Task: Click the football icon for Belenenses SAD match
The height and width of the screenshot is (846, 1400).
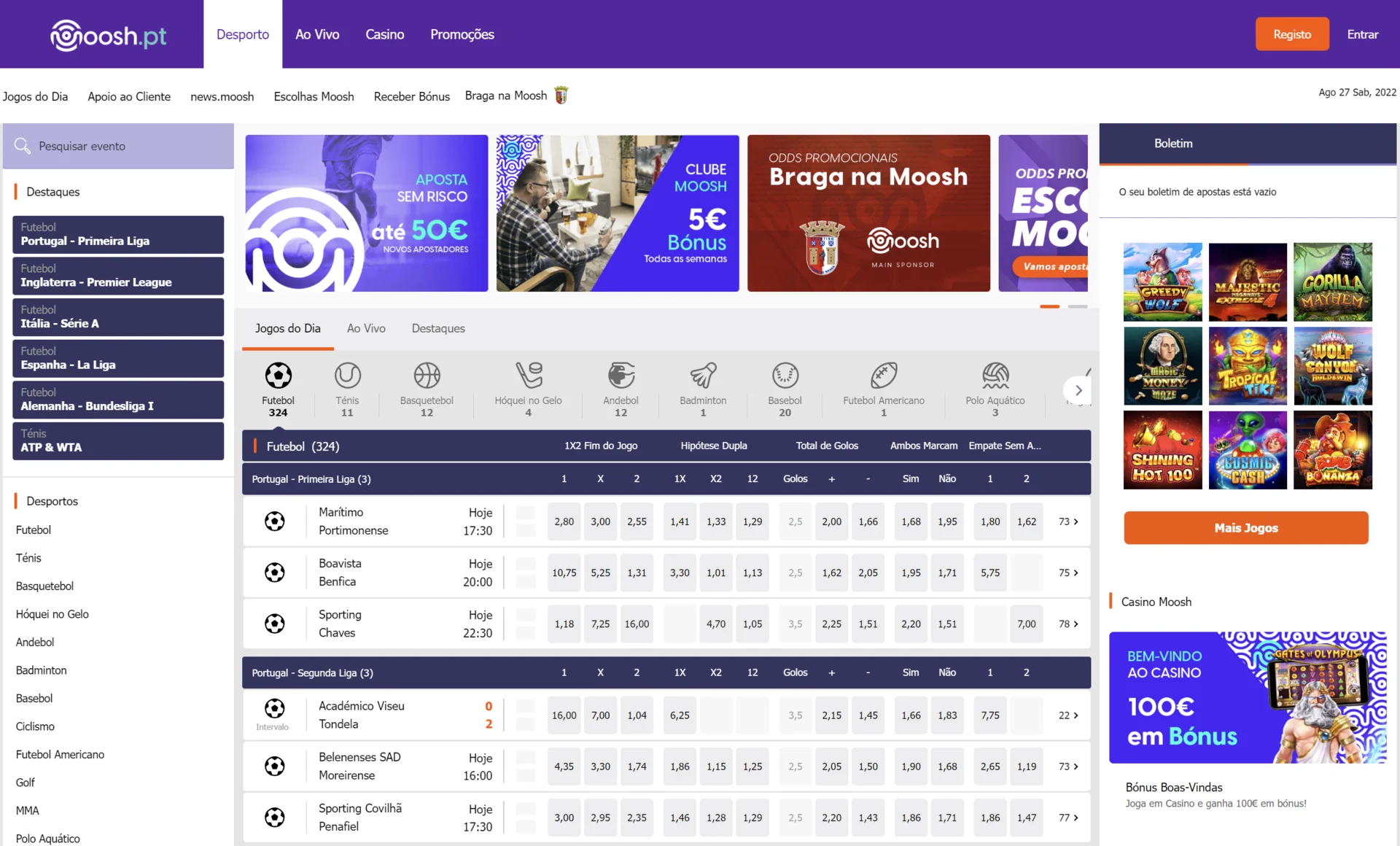Action: pos(274,766)
